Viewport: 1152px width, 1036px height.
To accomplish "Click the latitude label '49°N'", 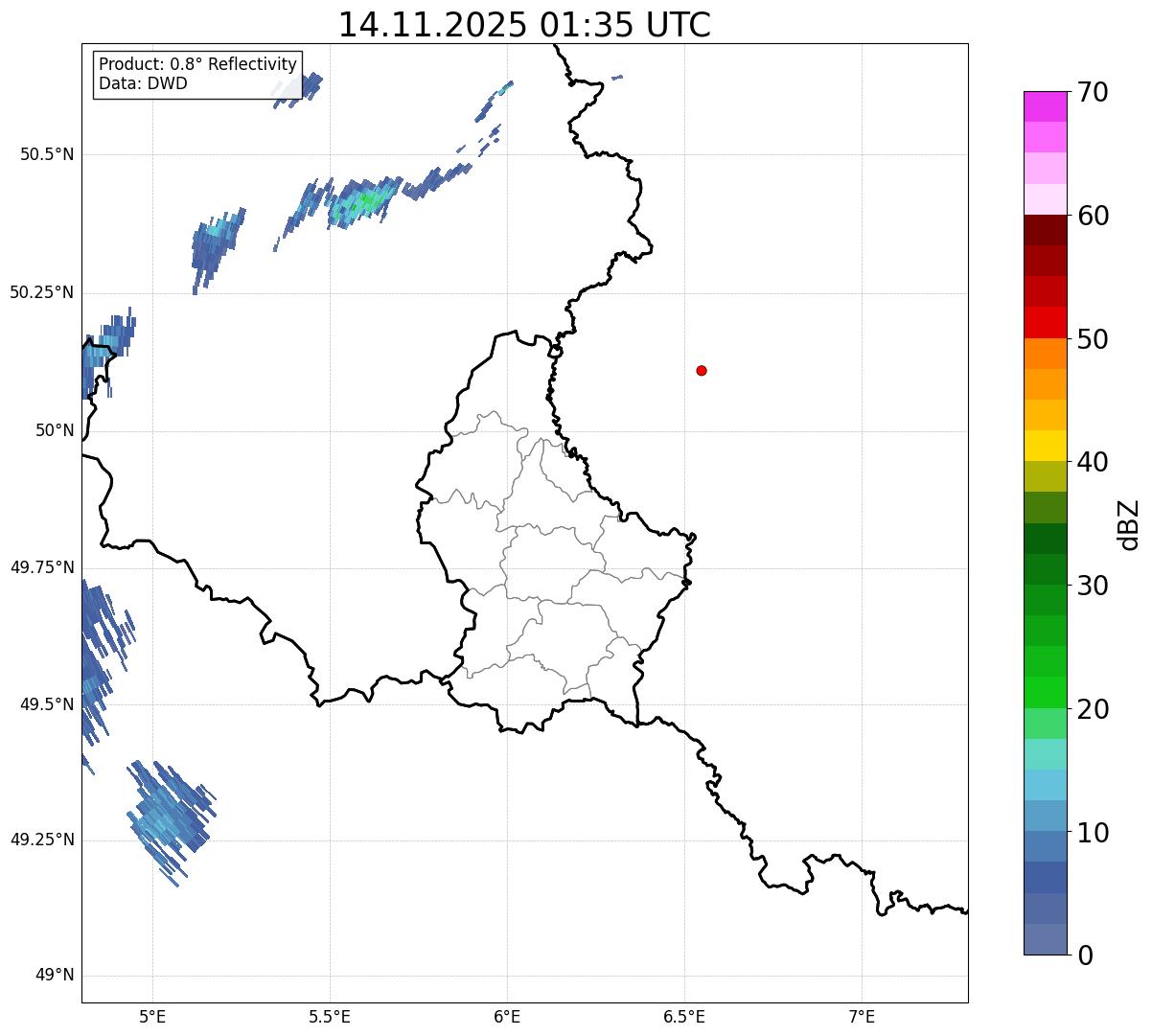I will pos(55,976).
